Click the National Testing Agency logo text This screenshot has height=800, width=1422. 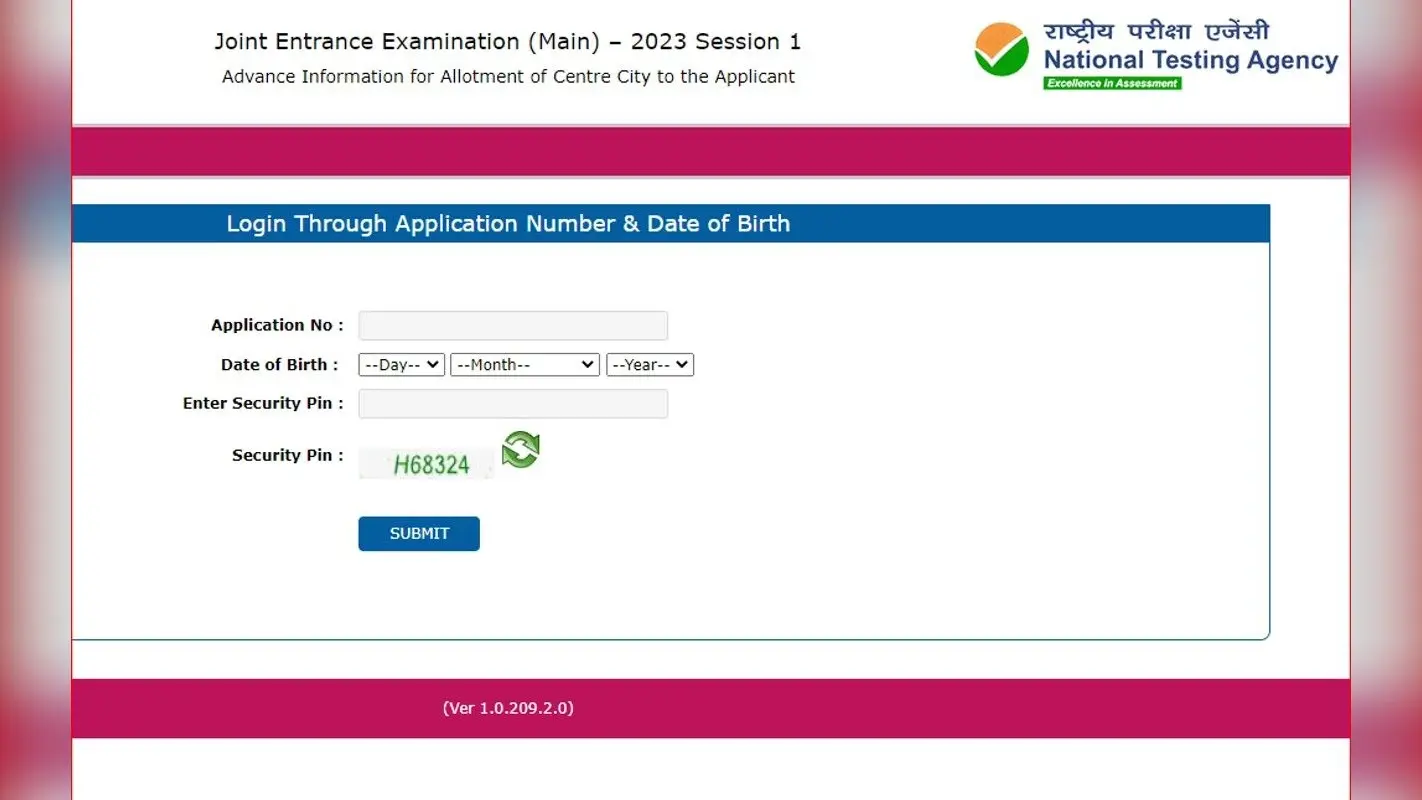pyautogui.click(x=1191, y=61)
